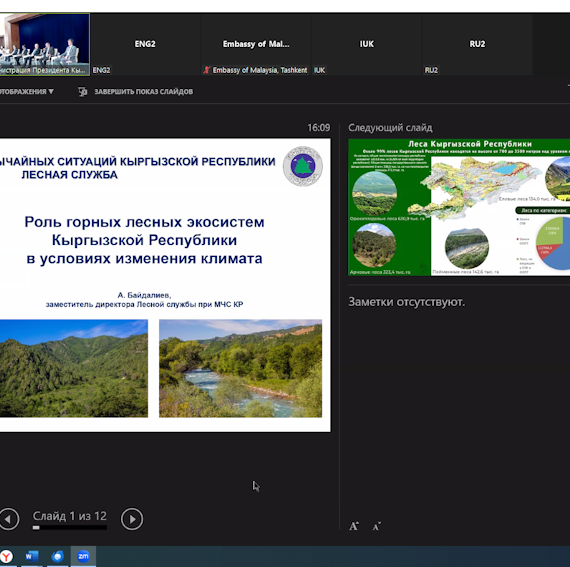Go to the previous slide arrow
This screenshot has width=570, height=567.
(9, 519)
